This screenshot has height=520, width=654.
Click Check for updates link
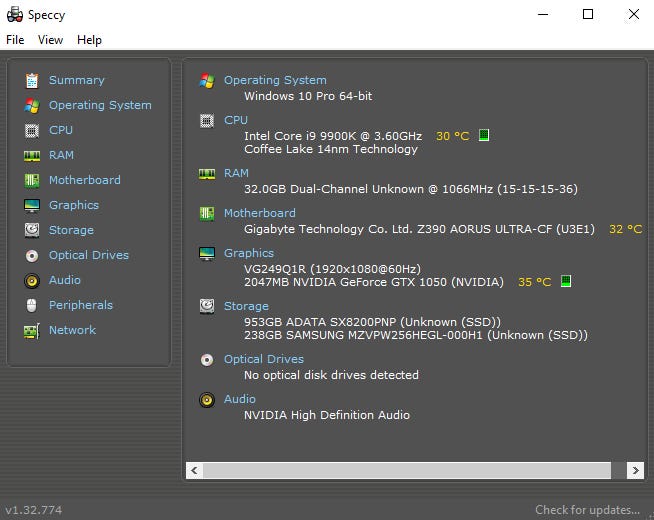click(x=586, y=510)
